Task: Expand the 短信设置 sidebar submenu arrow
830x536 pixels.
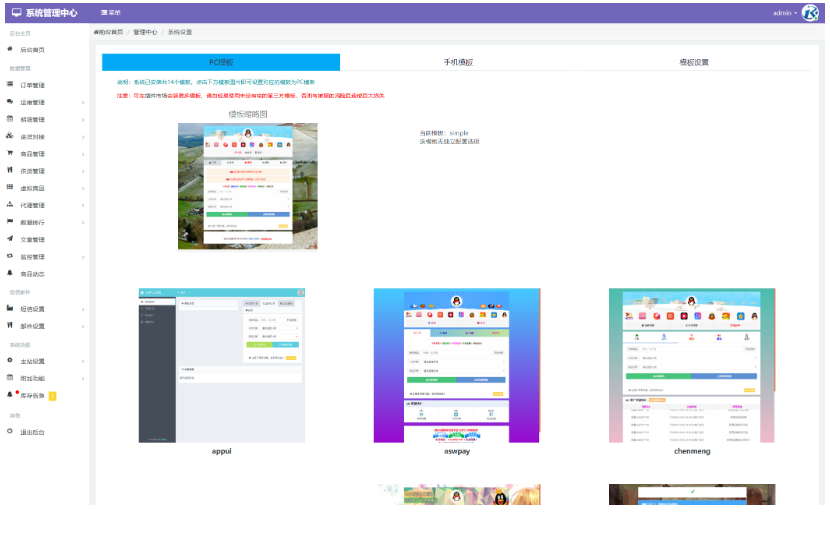Action: (82, 309)
